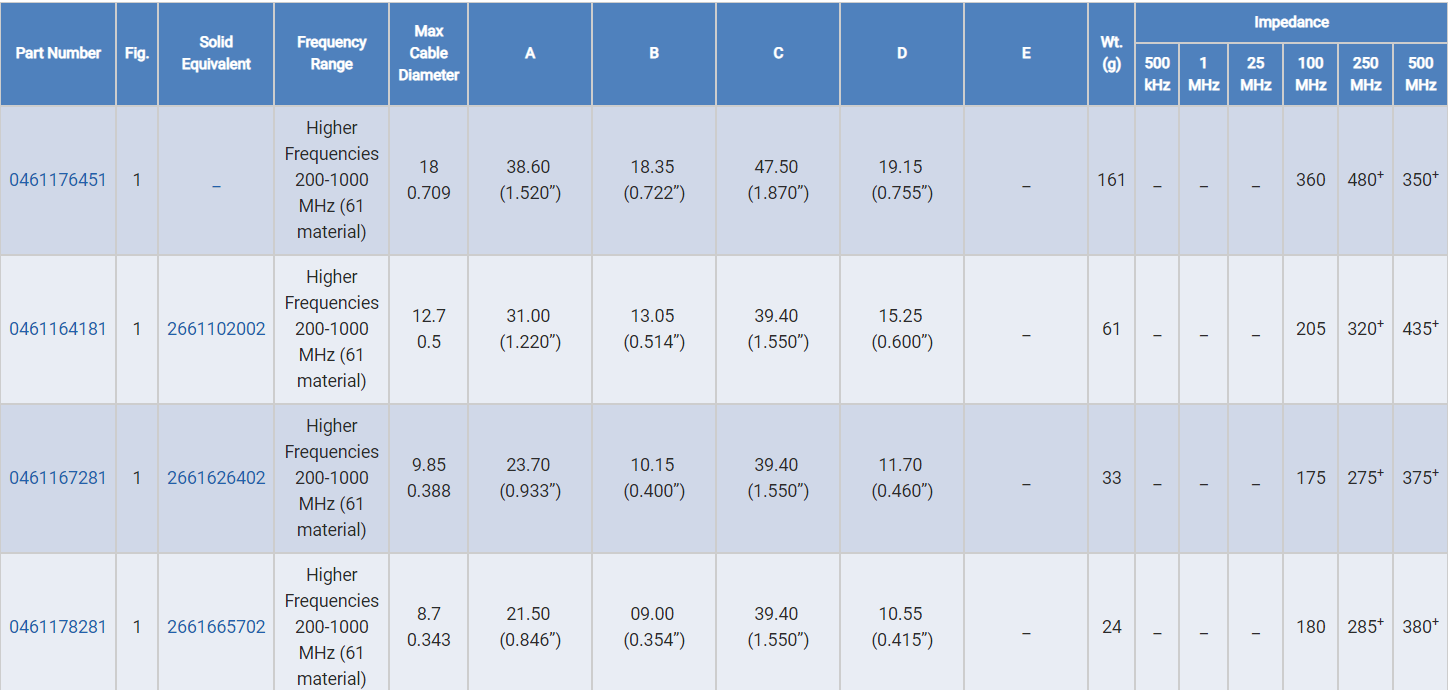This screenshot has height=690, width=1448.
Task: Open part number 0461178281 link
Action: (58, 627)
